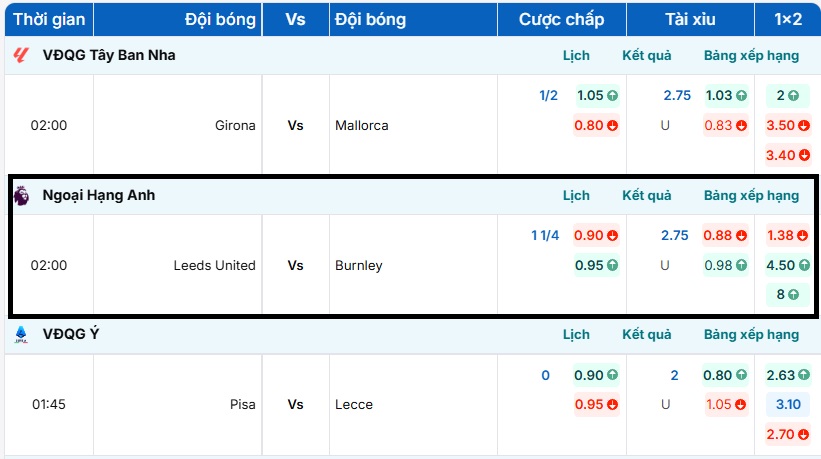Image resolution: width=821 pixels, height=459 pixels.
Task: Click the La Liga league logo icon
Action: point(20,55)
